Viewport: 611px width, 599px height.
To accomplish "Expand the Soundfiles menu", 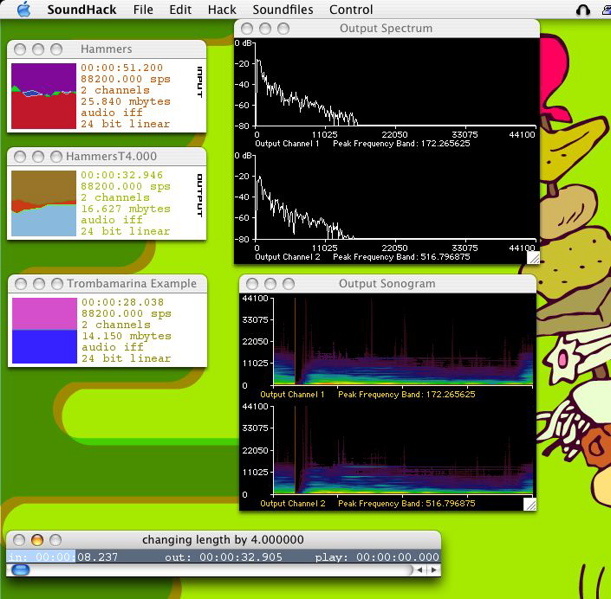I will tap(282, 10).
